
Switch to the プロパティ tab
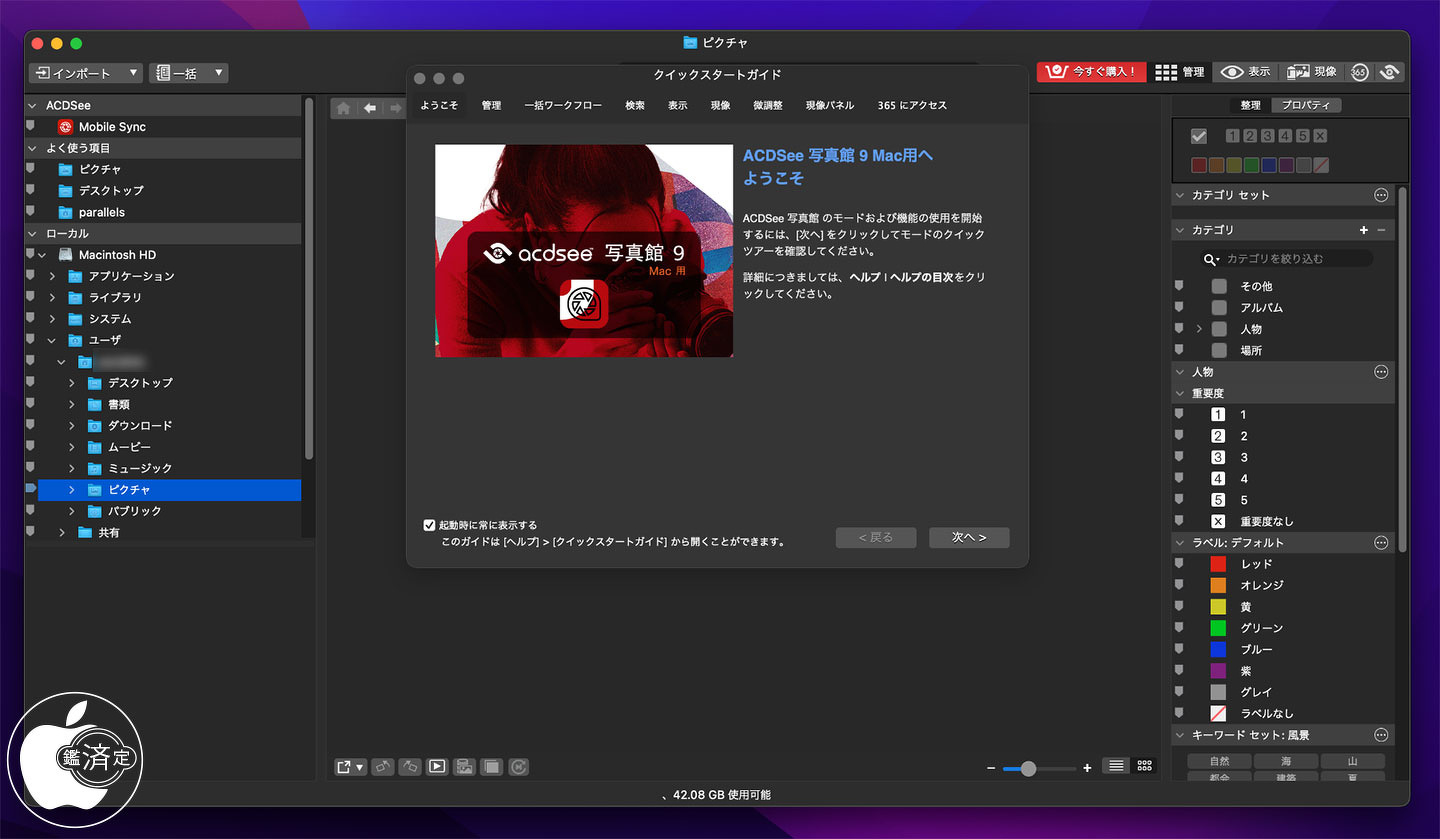tap(1305, 105)
